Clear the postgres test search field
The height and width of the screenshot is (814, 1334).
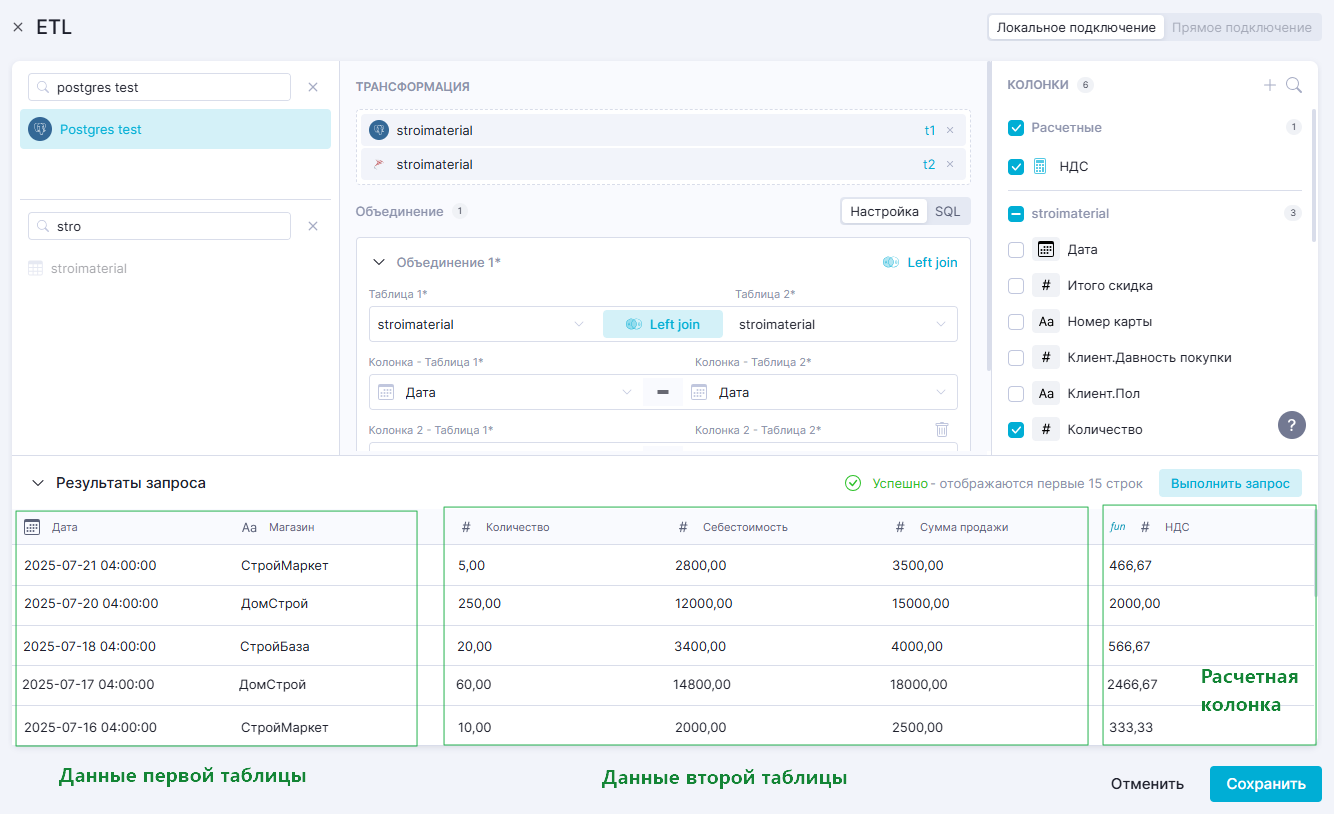(x=313, y=87)
